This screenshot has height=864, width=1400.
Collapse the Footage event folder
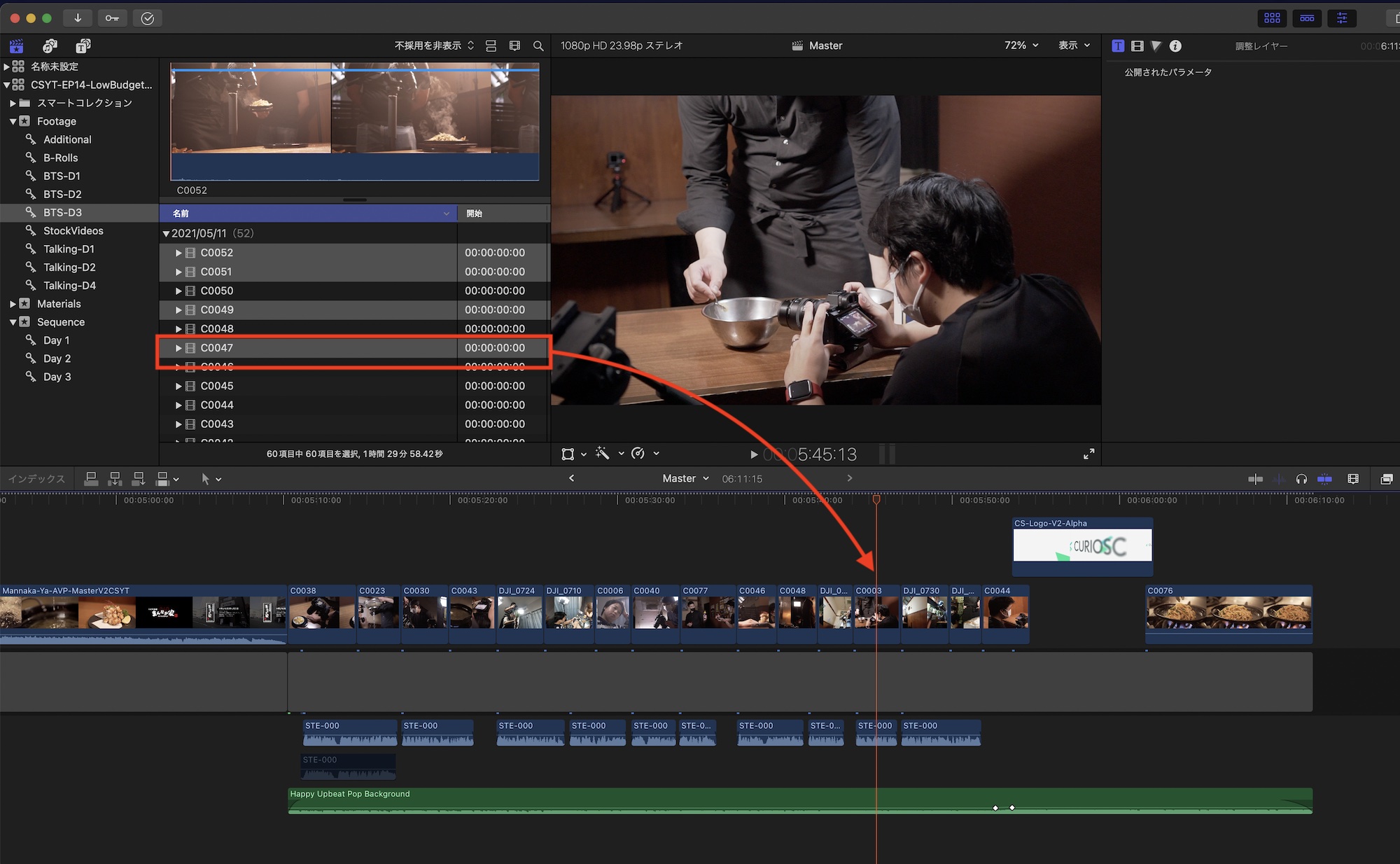click(13, 121)
